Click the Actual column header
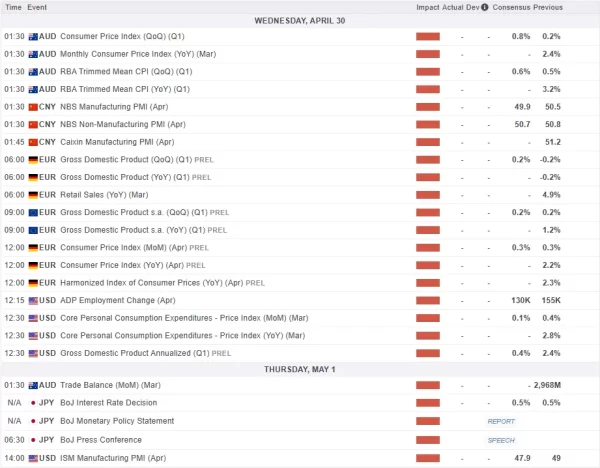 pyautogui.click(x=453, y=7)
